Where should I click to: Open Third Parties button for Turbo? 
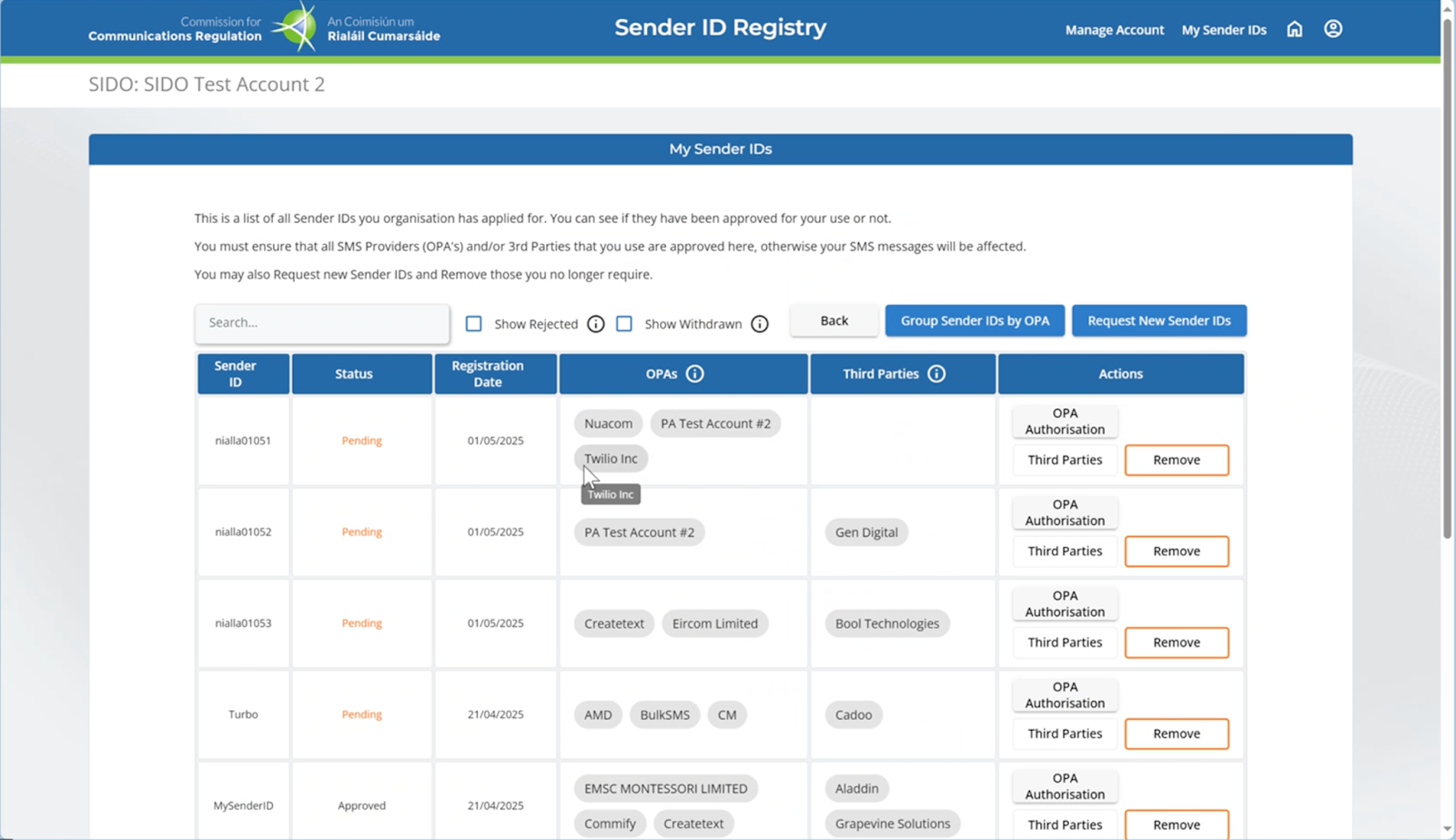[1065, 734]
